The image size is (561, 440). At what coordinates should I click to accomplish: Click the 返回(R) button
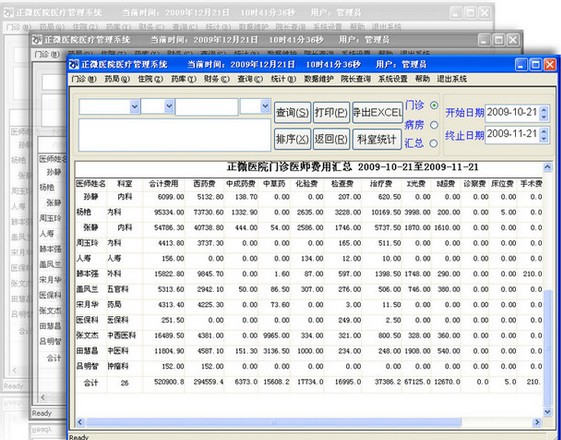[331, 140]
